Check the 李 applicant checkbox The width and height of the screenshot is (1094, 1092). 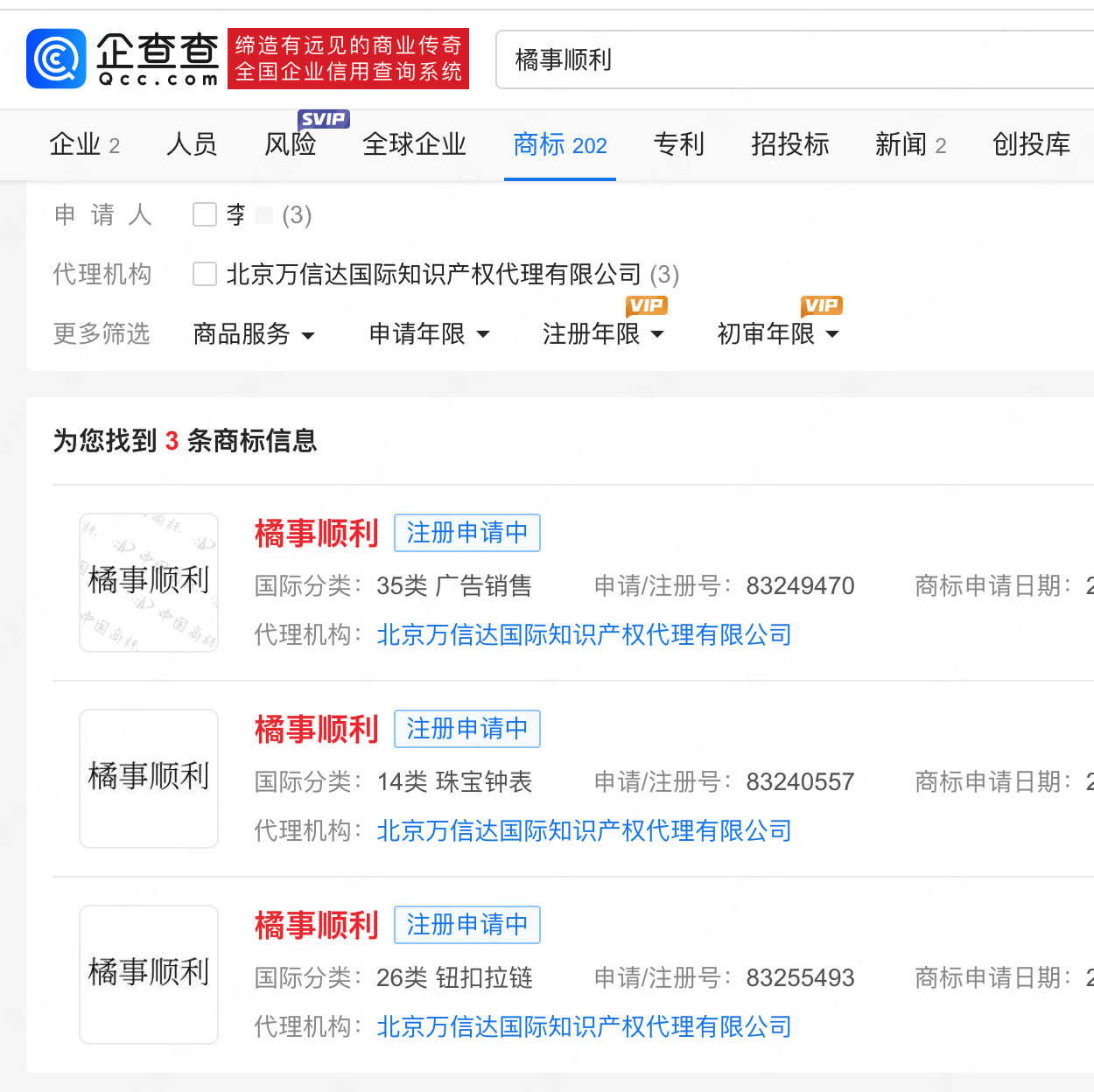click(205, 214)
